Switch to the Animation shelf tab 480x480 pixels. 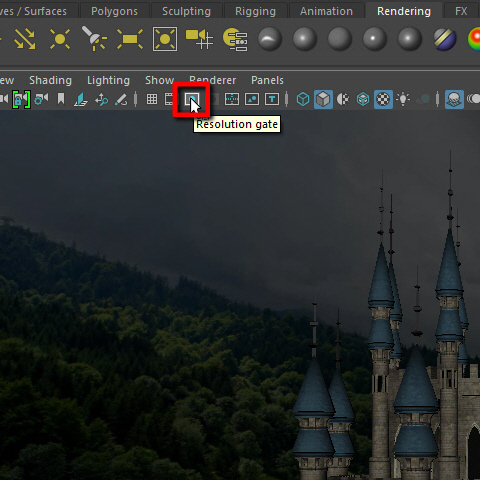click(x=326, y=11)
